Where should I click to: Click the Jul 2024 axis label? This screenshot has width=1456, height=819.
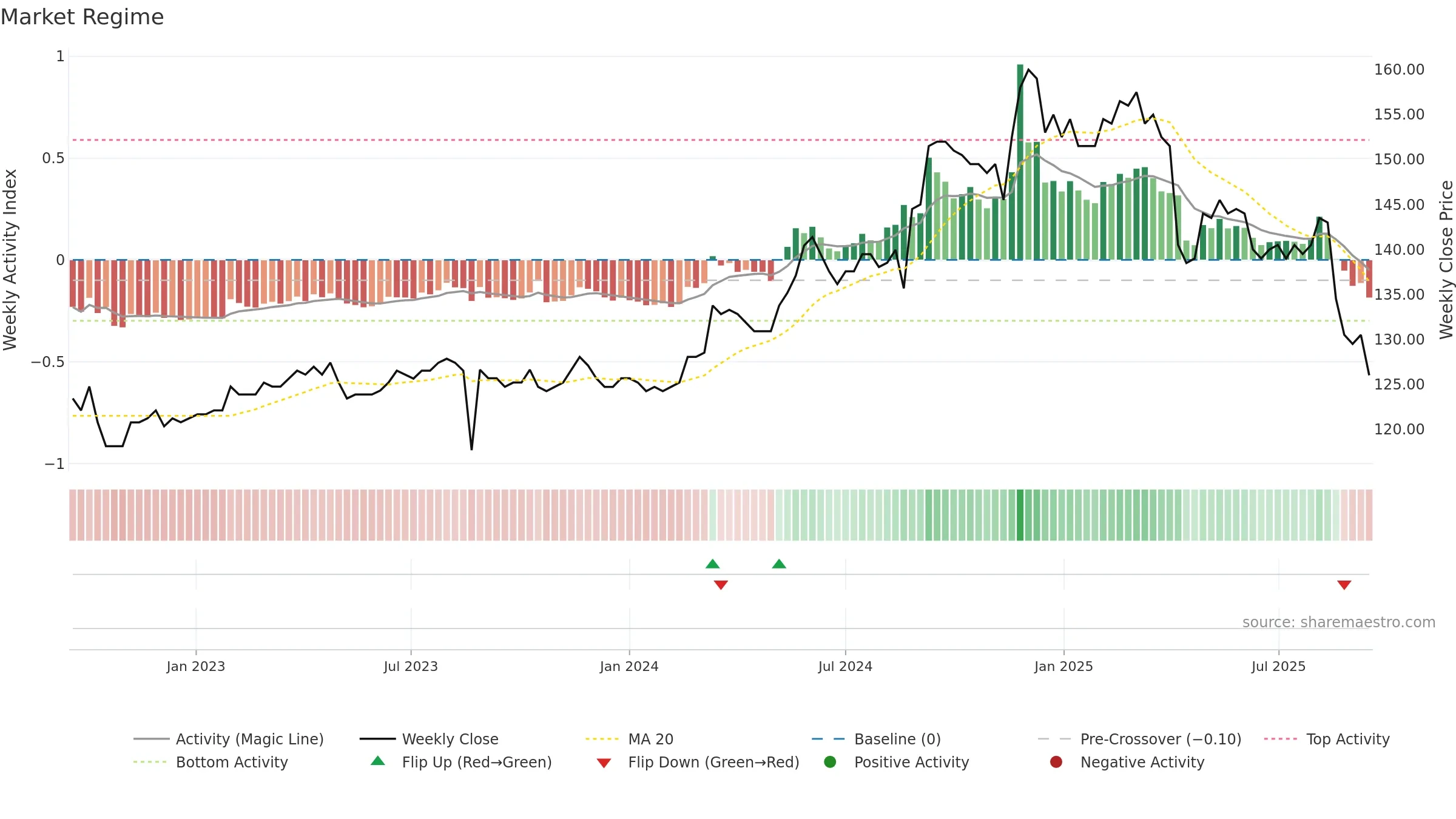pyautogui.click(x=845, y=667)
